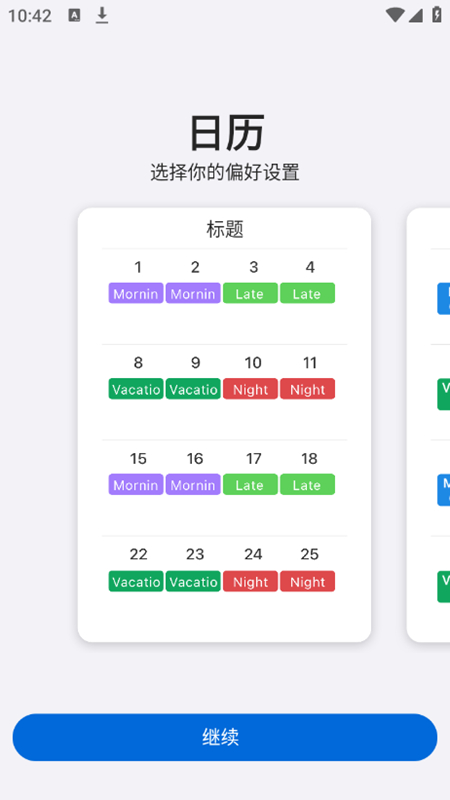The height and width of the screenshot is (800, 450).
Task: Tap the battery charging icon
Action: [437, 15]
